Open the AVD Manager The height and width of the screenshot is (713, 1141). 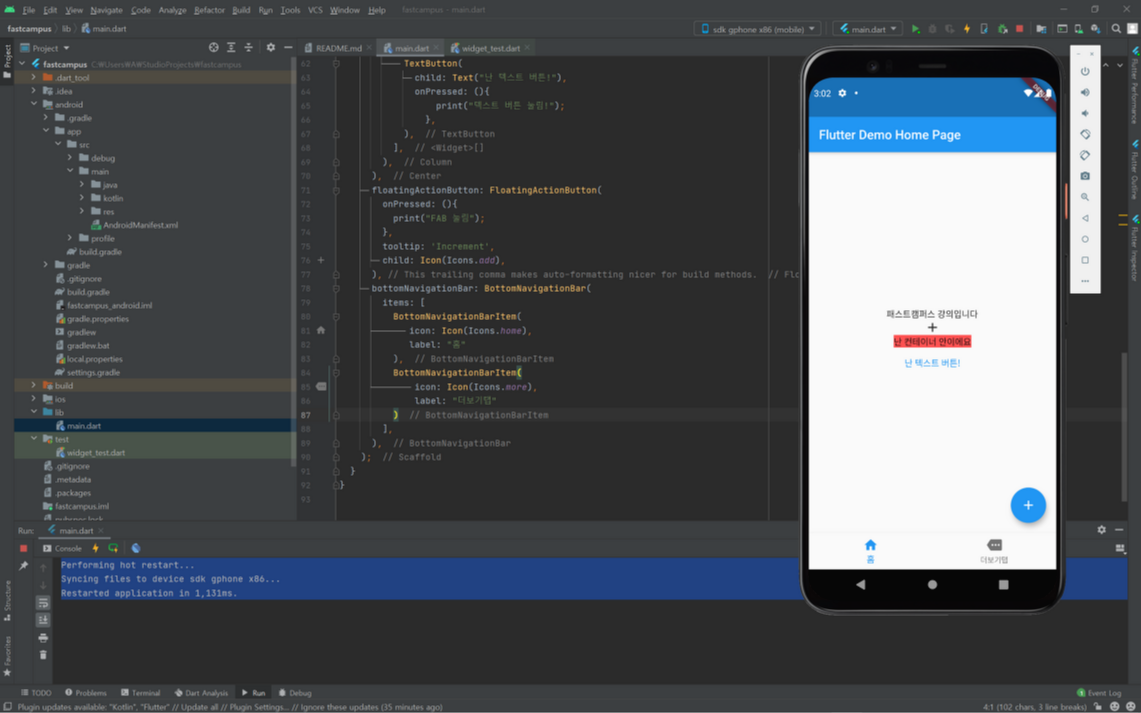(x=1078, y=29)
